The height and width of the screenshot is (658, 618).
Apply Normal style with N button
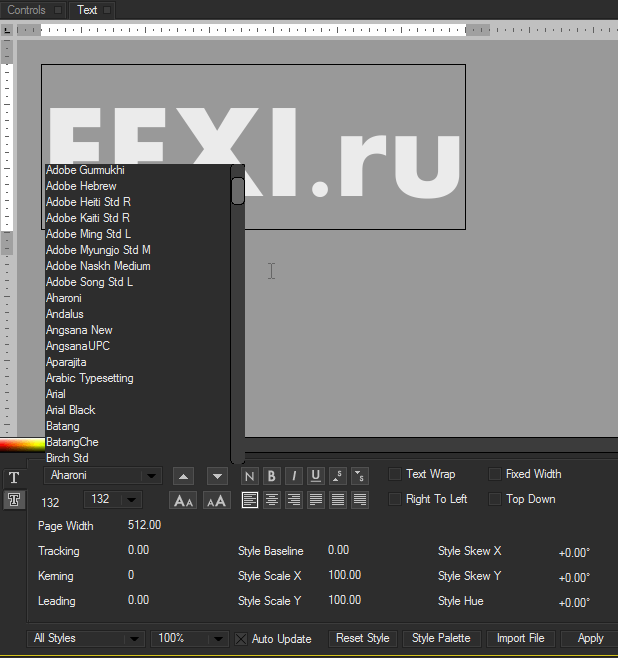pyautogui.click(x=250, y=476)
